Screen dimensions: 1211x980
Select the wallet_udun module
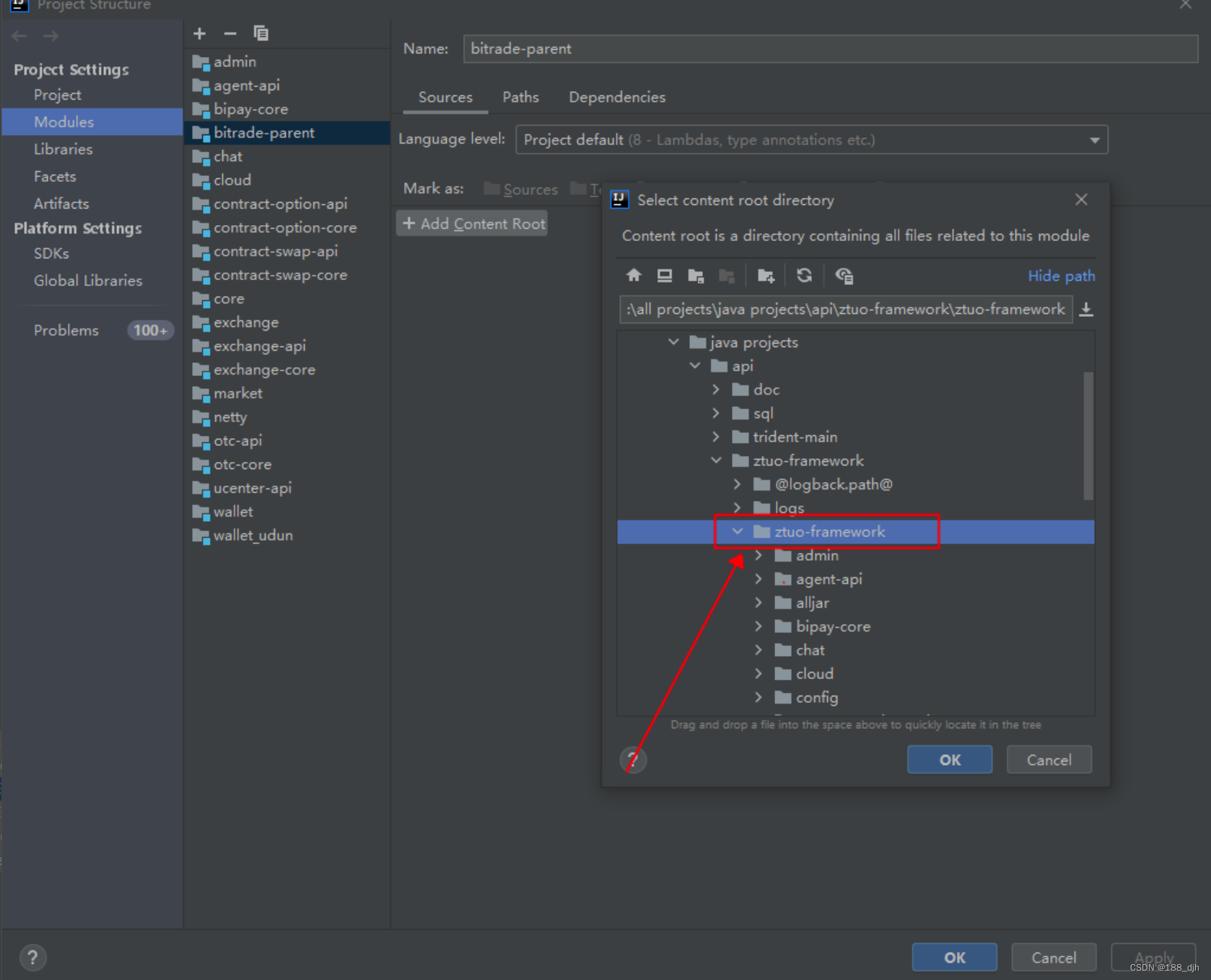pyautogui.click(x=253, y=535)
